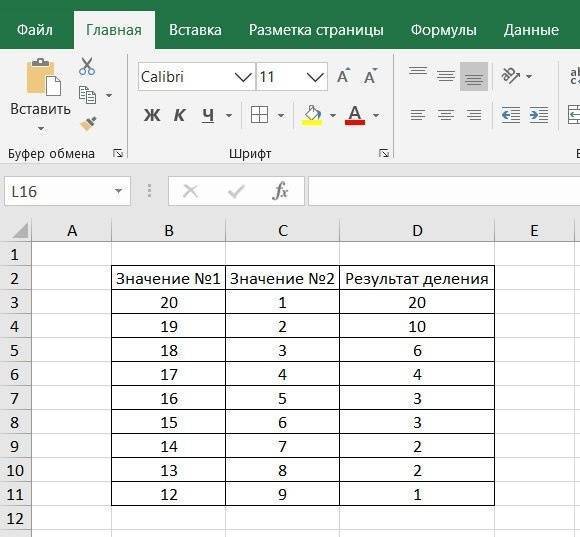Select cell with value 17
Screen dimensions: 580x537
[168, 374]
